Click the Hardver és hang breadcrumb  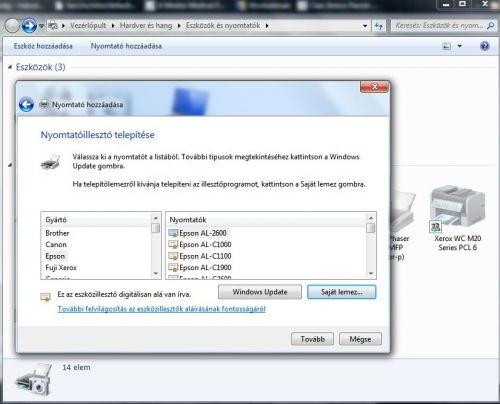(146, 26)
